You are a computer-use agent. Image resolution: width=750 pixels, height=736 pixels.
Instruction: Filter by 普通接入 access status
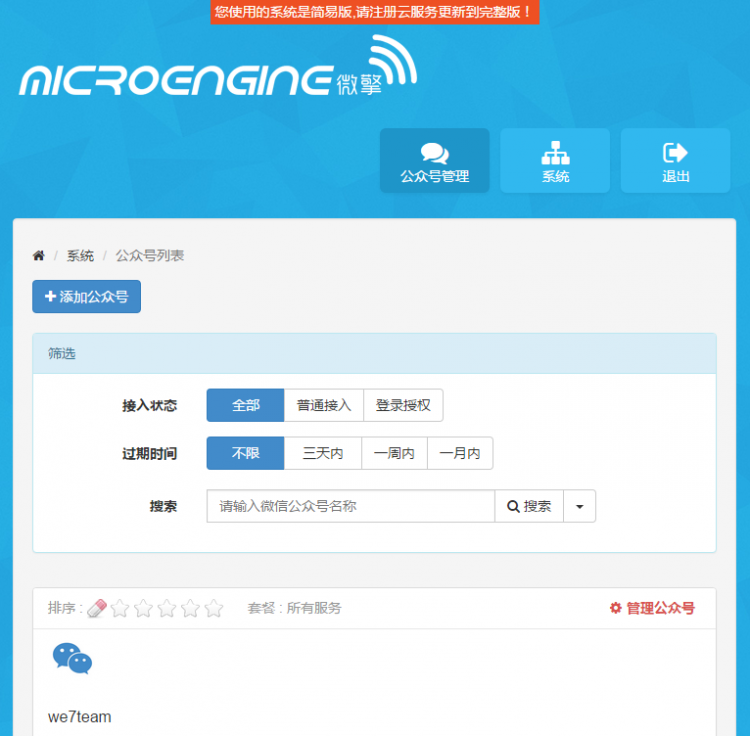[x=323, y=405]
